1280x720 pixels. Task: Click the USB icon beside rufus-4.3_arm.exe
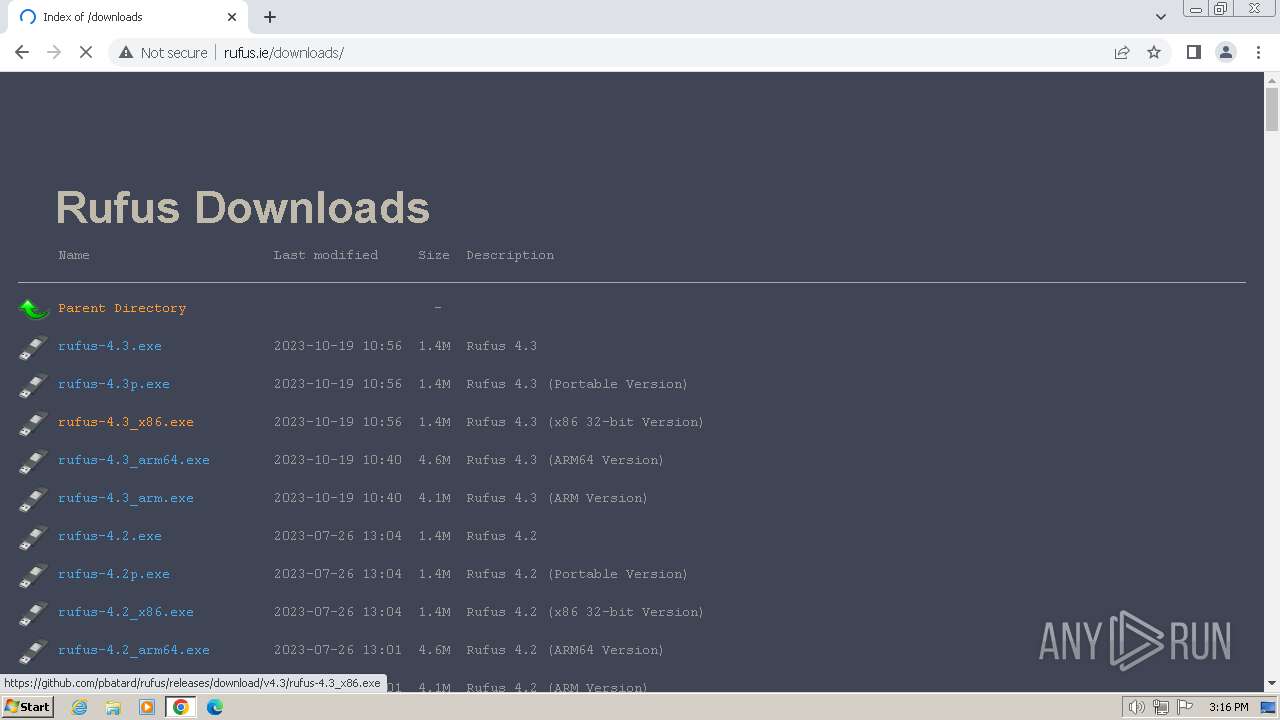pyautogui.click(x=33, y=499)
